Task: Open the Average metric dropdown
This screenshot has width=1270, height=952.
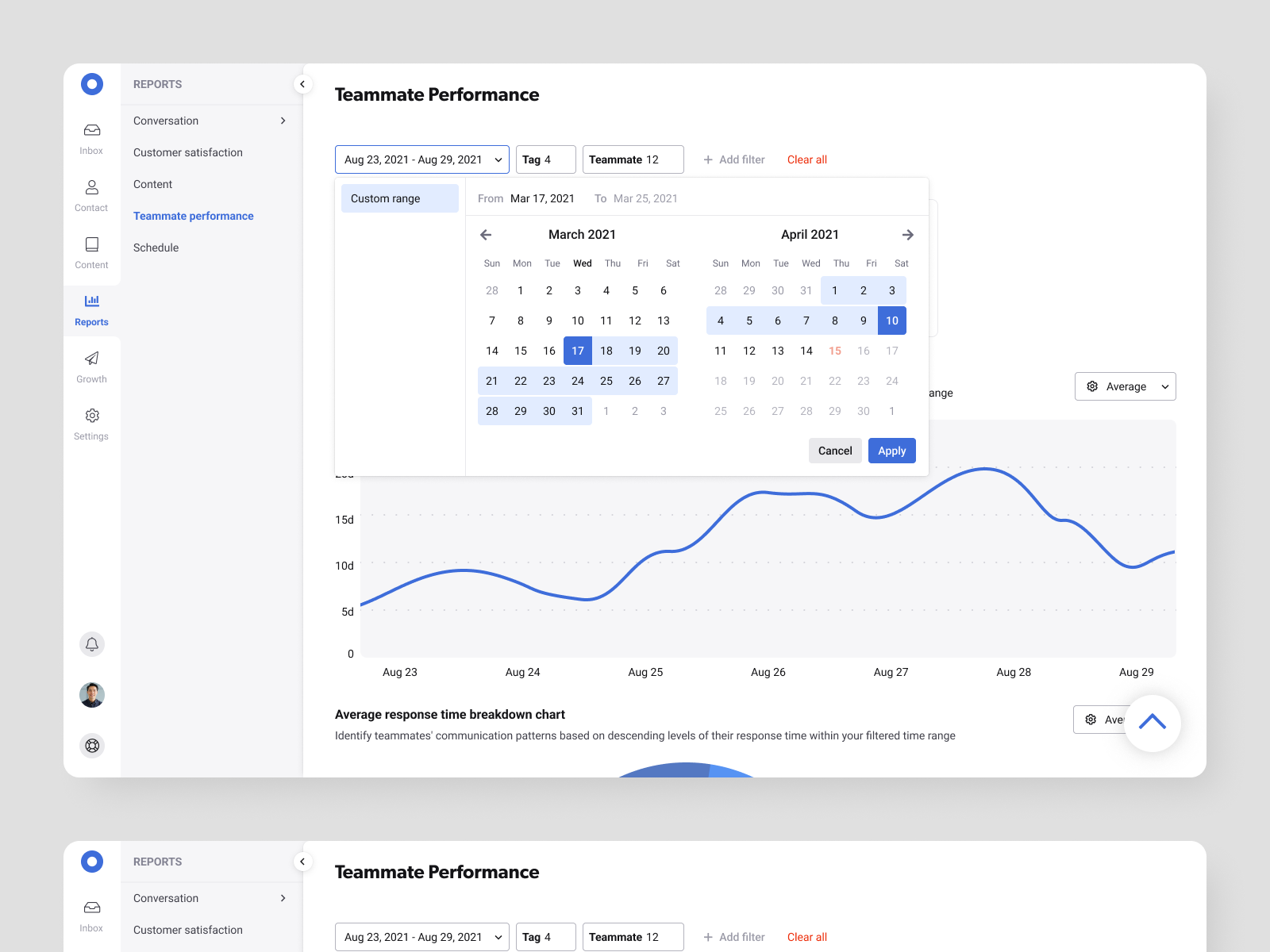Action: tap(1126, 386)
